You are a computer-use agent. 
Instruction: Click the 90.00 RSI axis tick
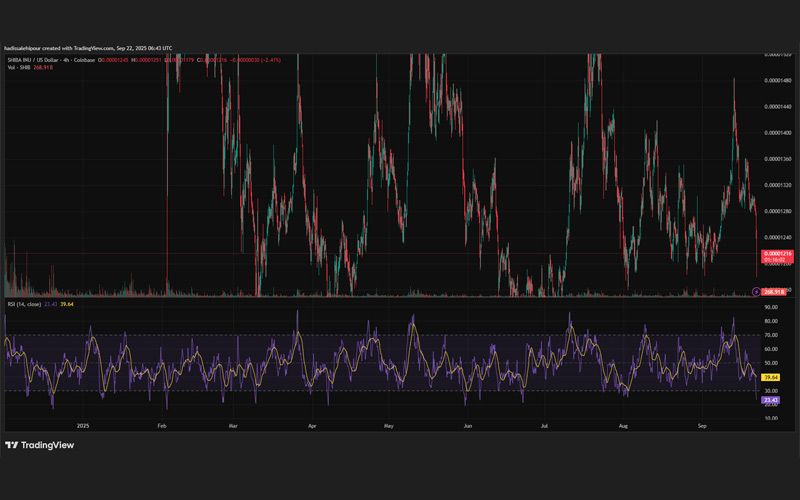point(771,307)
